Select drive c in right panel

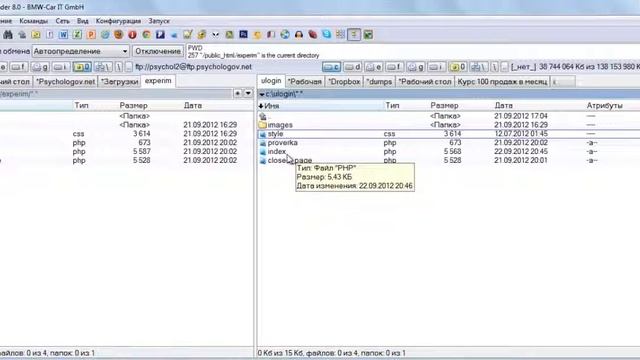pos(331,67)
